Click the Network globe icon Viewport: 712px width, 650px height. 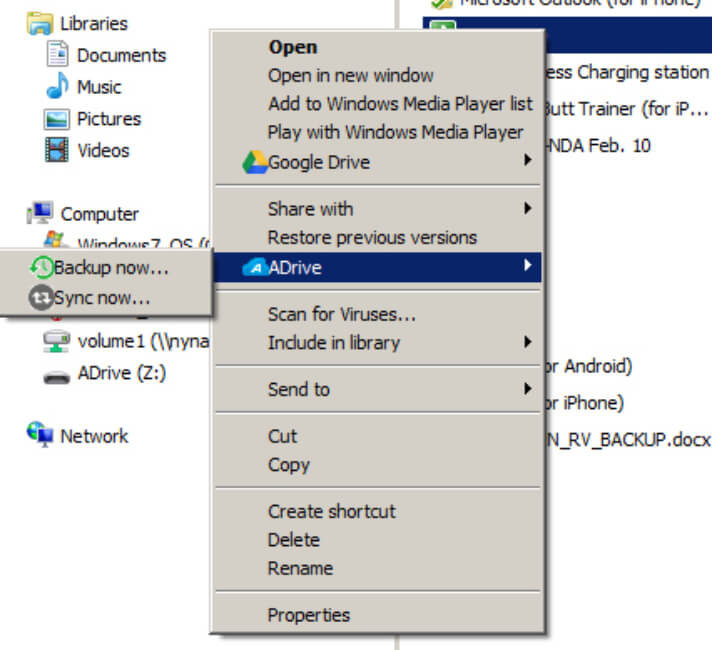click(40, 434)
